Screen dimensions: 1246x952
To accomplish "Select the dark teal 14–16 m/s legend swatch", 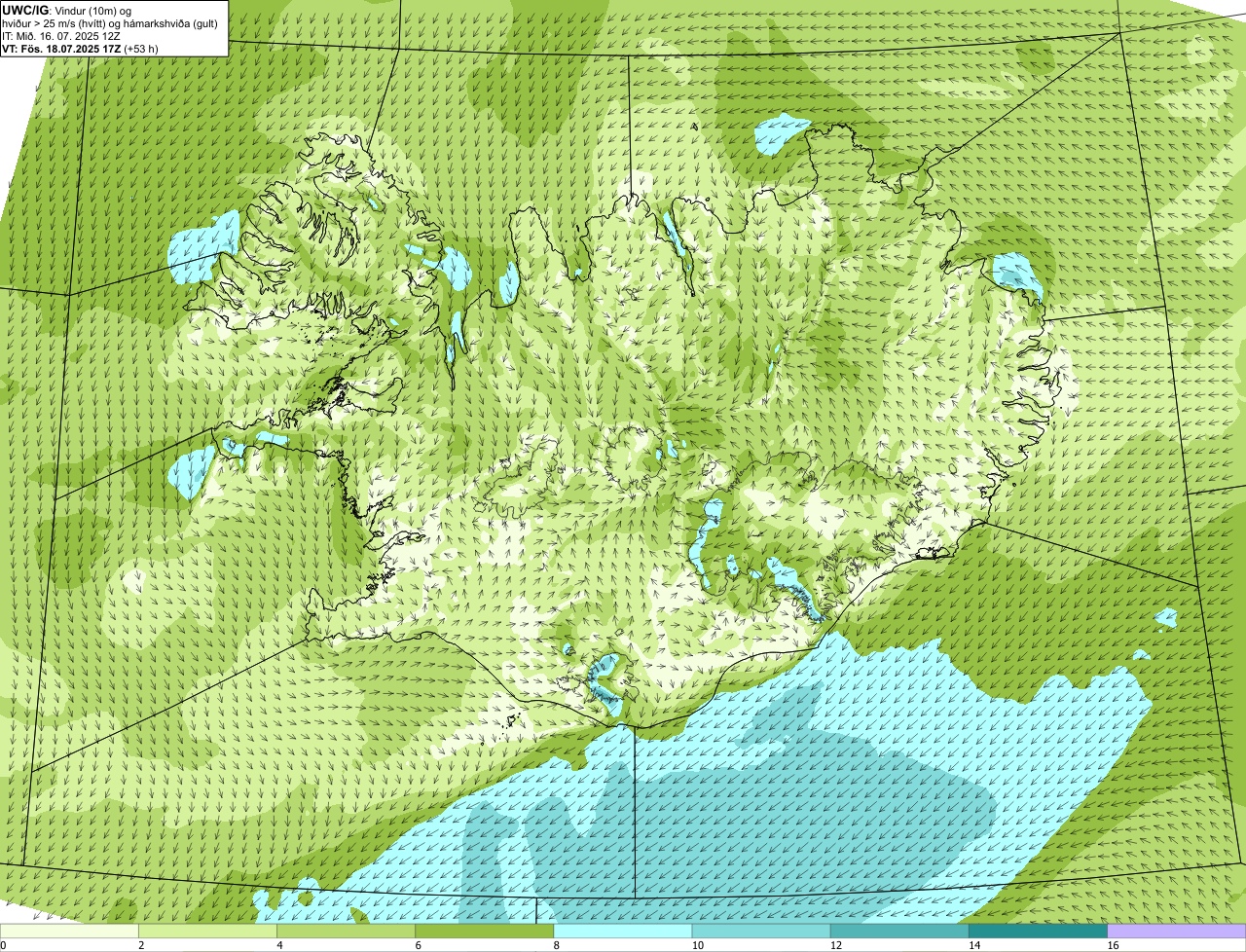I will [1039, 931].
